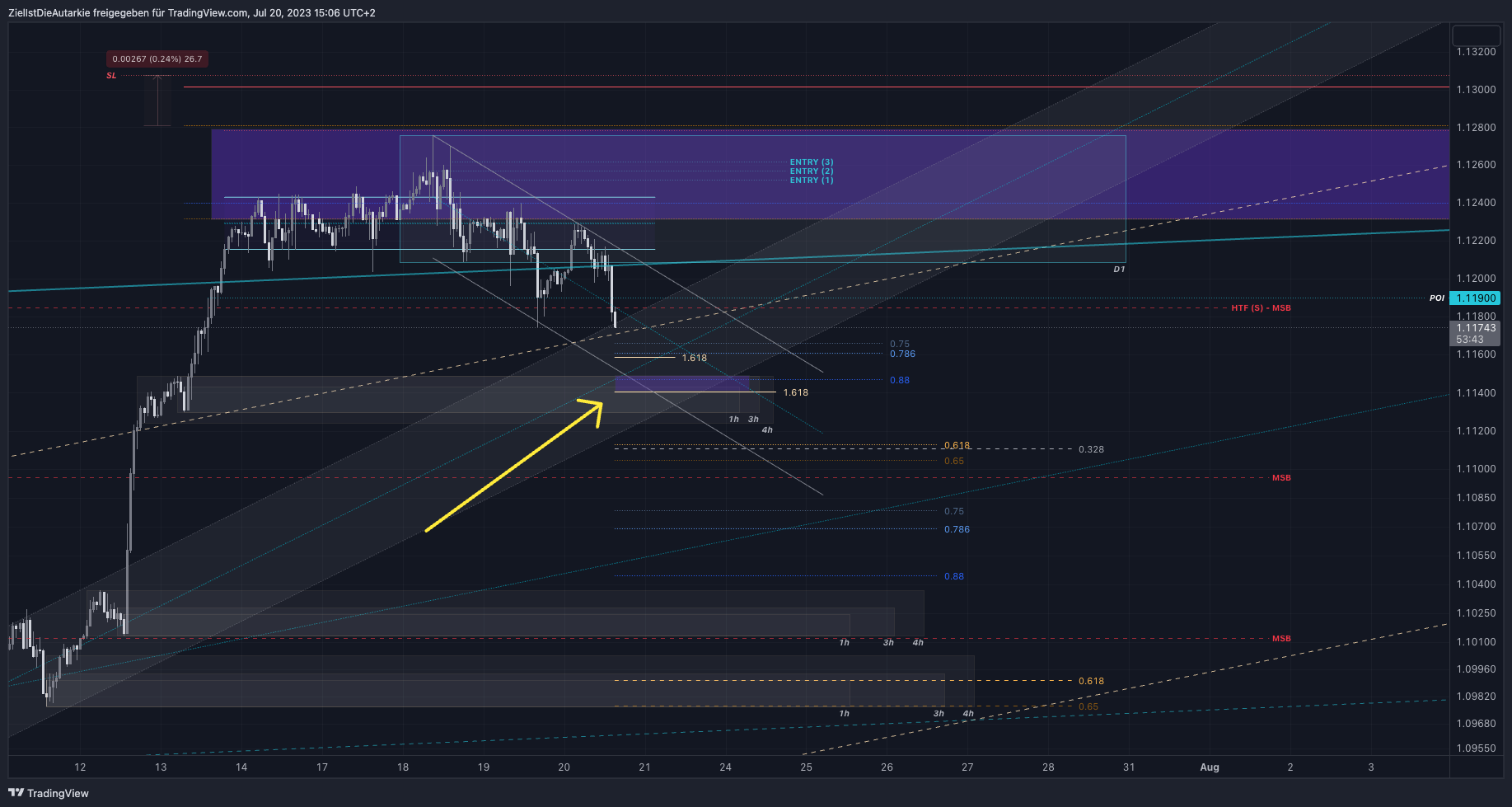
Task: Click the publisher header text ZielIstDieAutarkie
Action: [49, 13]
